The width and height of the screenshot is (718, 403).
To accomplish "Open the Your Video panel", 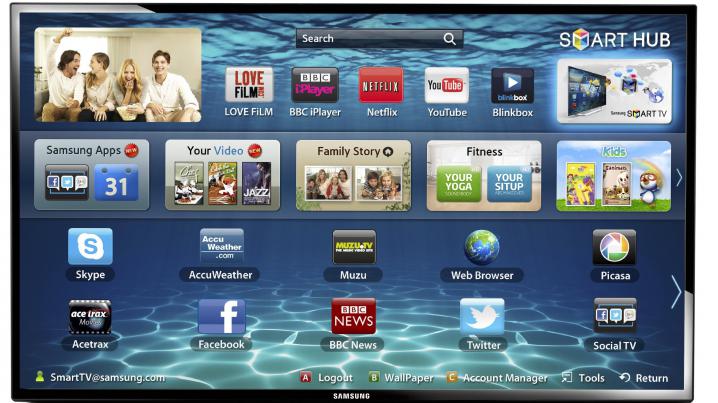I will point(223,175).
